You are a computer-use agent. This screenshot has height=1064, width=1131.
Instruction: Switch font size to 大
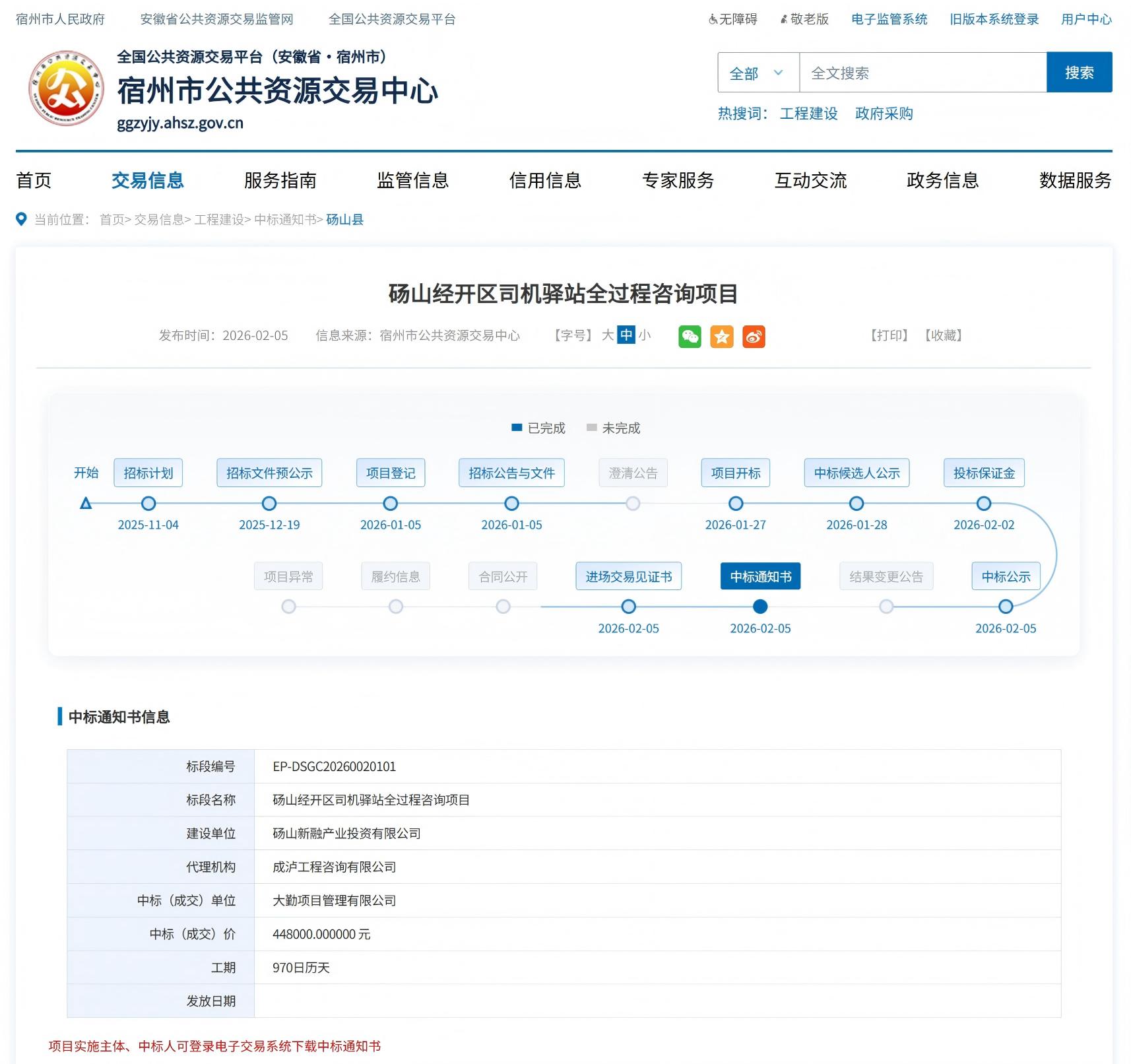click(x=608, y=335)
